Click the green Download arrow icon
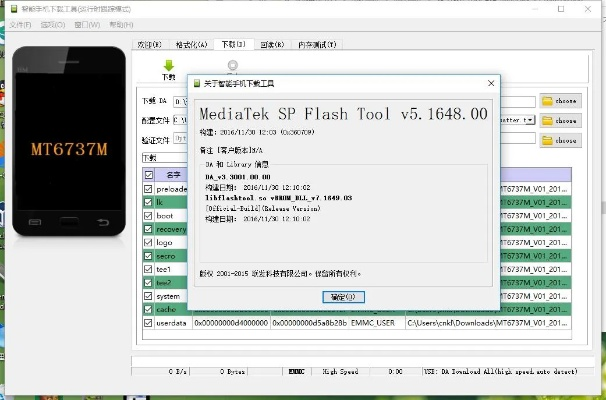Screen dimensions: 606x400 click(x=167, y=65)
